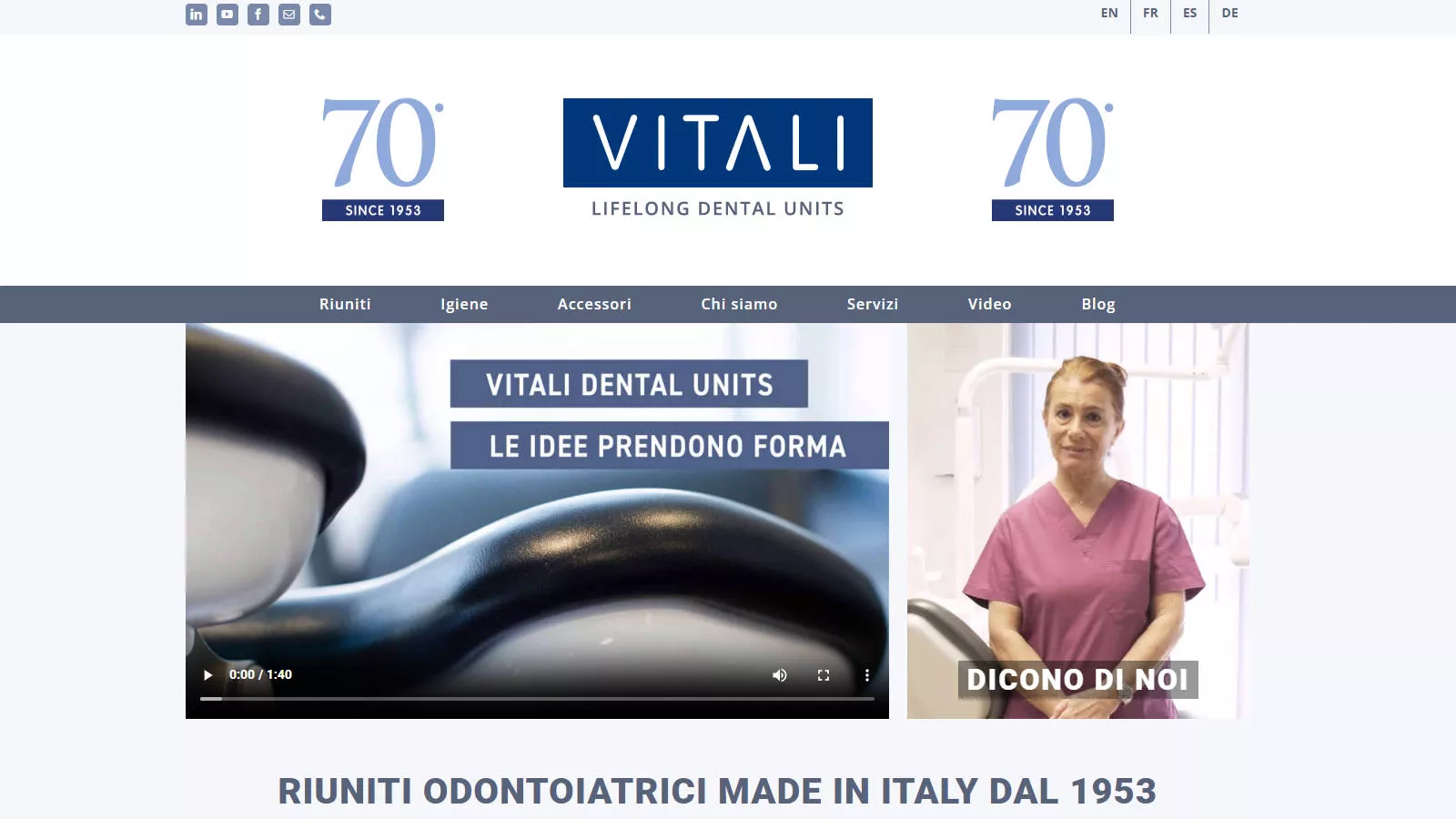1456x819 pixels.
Task: Switch site language to ES
Action: point(1190,14)
